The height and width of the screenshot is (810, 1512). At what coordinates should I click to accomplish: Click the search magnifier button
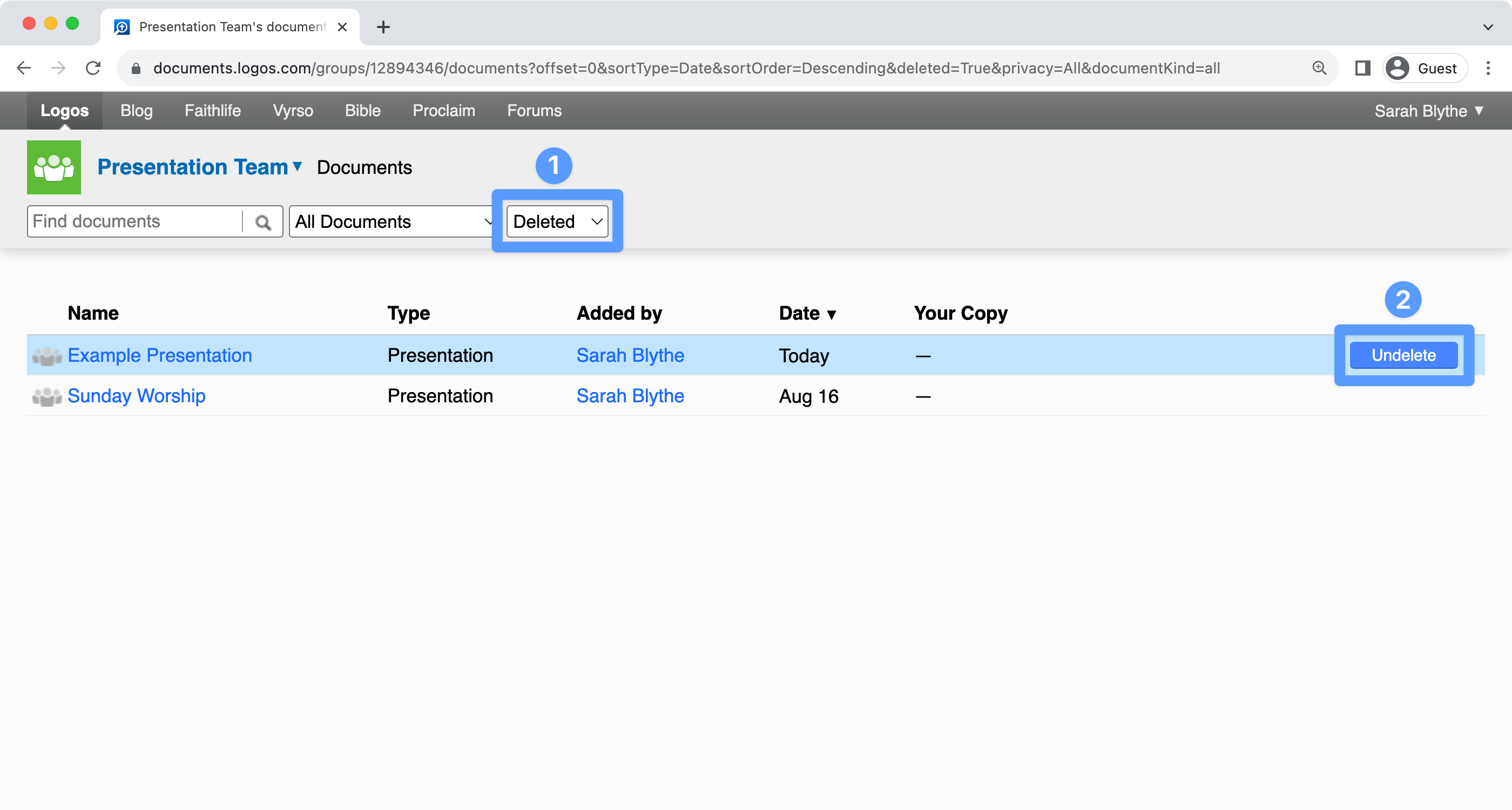point(263,222)
